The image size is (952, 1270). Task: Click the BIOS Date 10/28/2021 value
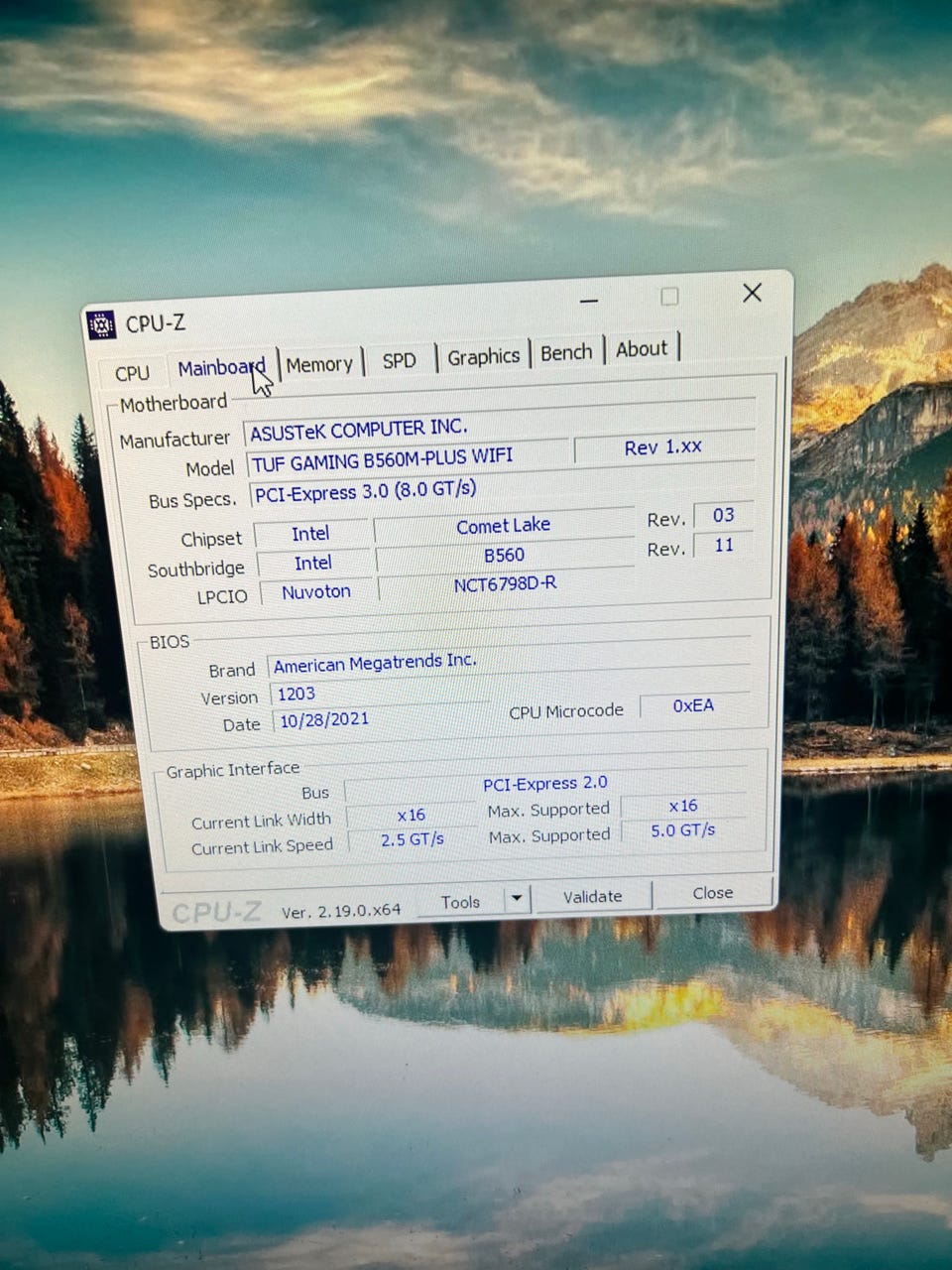coord(381,718)
